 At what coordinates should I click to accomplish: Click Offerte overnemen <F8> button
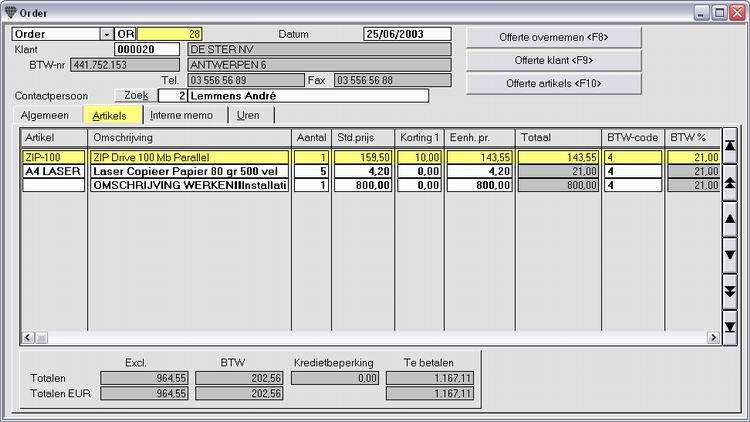(x=553, y=37)
